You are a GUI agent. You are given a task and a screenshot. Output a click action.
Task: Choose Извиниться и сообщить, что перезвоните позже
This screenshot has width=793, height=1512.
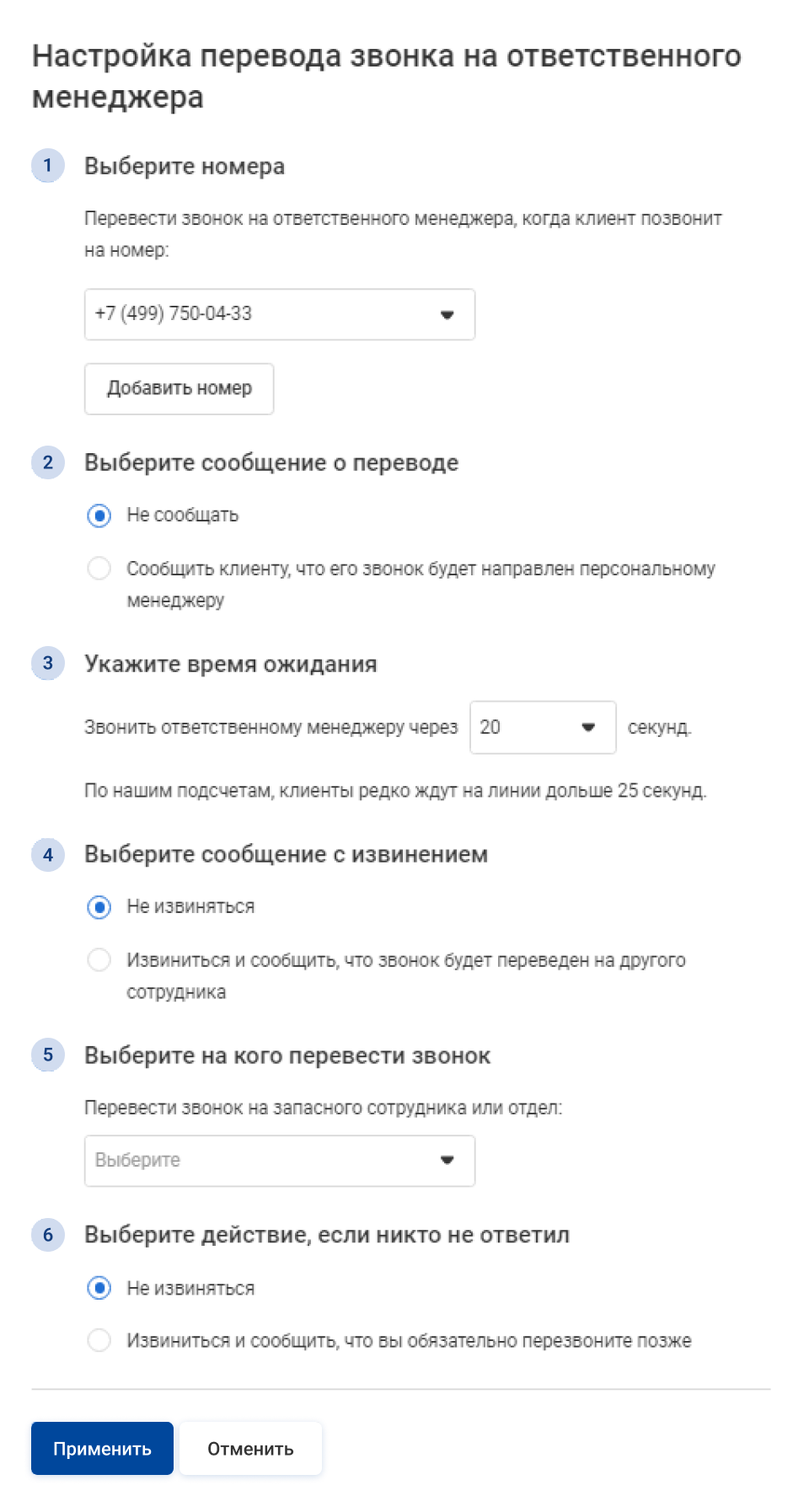[99, 1340]
